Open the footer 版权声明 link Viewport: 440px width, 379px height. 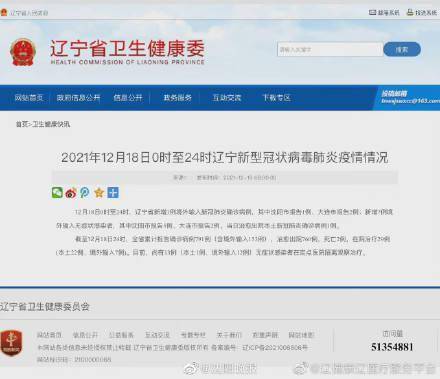tap(265, 335)
